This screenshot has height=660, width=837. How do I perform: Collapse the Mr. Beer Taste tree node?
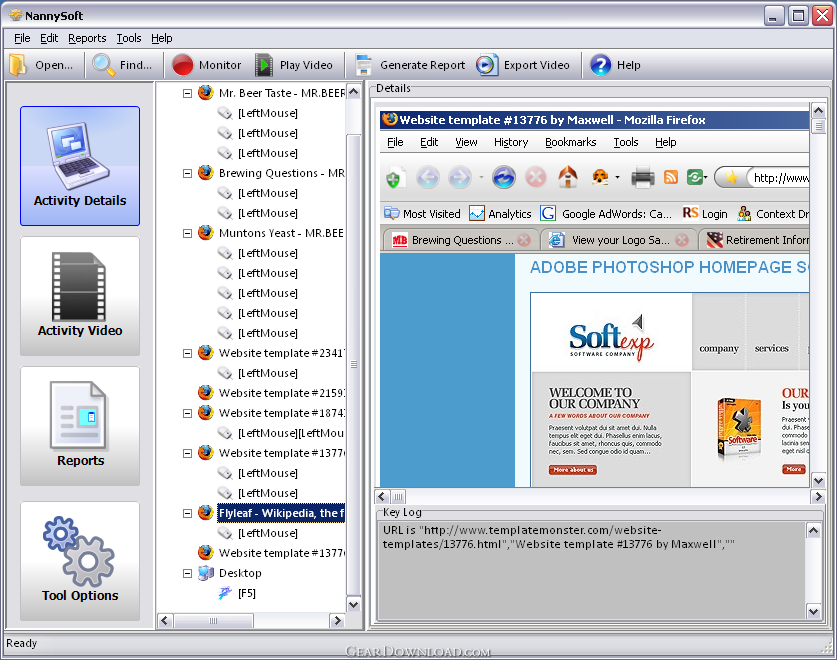tap(187, 93)
